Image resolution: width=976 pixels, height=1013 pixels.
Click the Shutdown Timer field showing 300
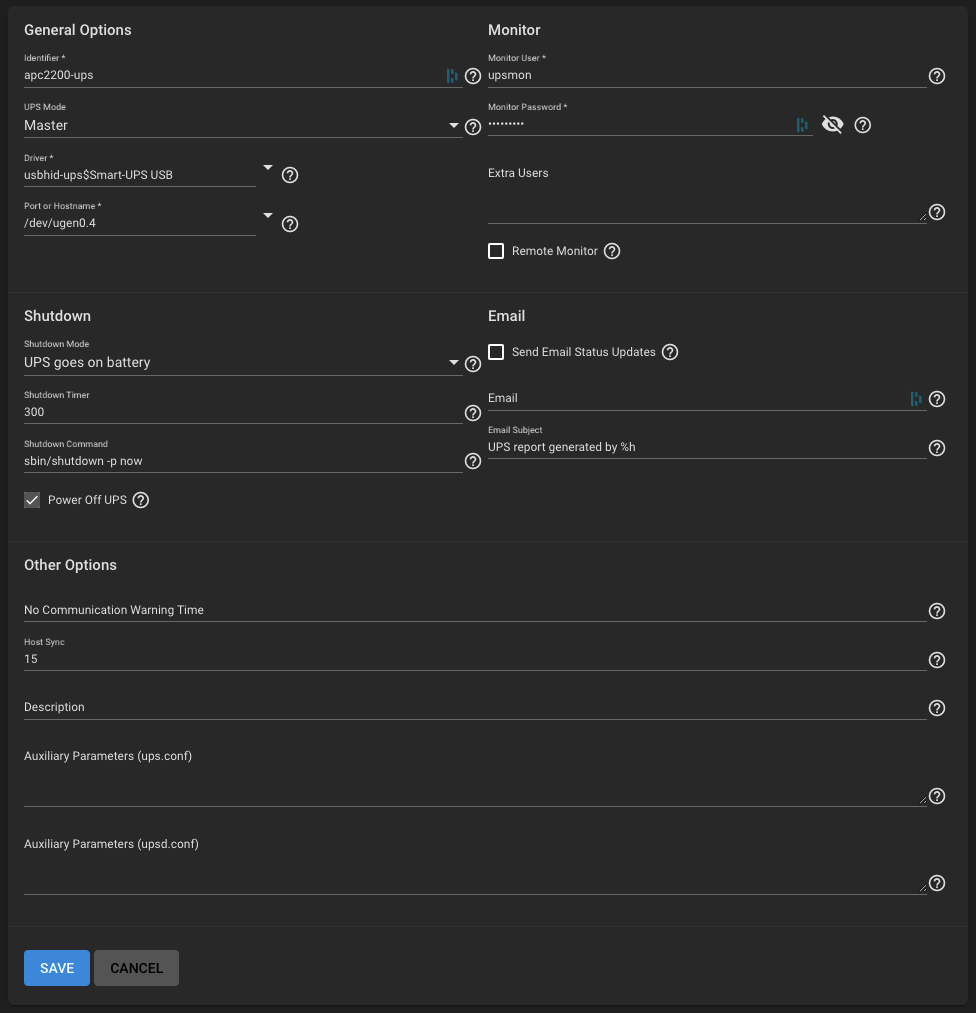[243, 412]
